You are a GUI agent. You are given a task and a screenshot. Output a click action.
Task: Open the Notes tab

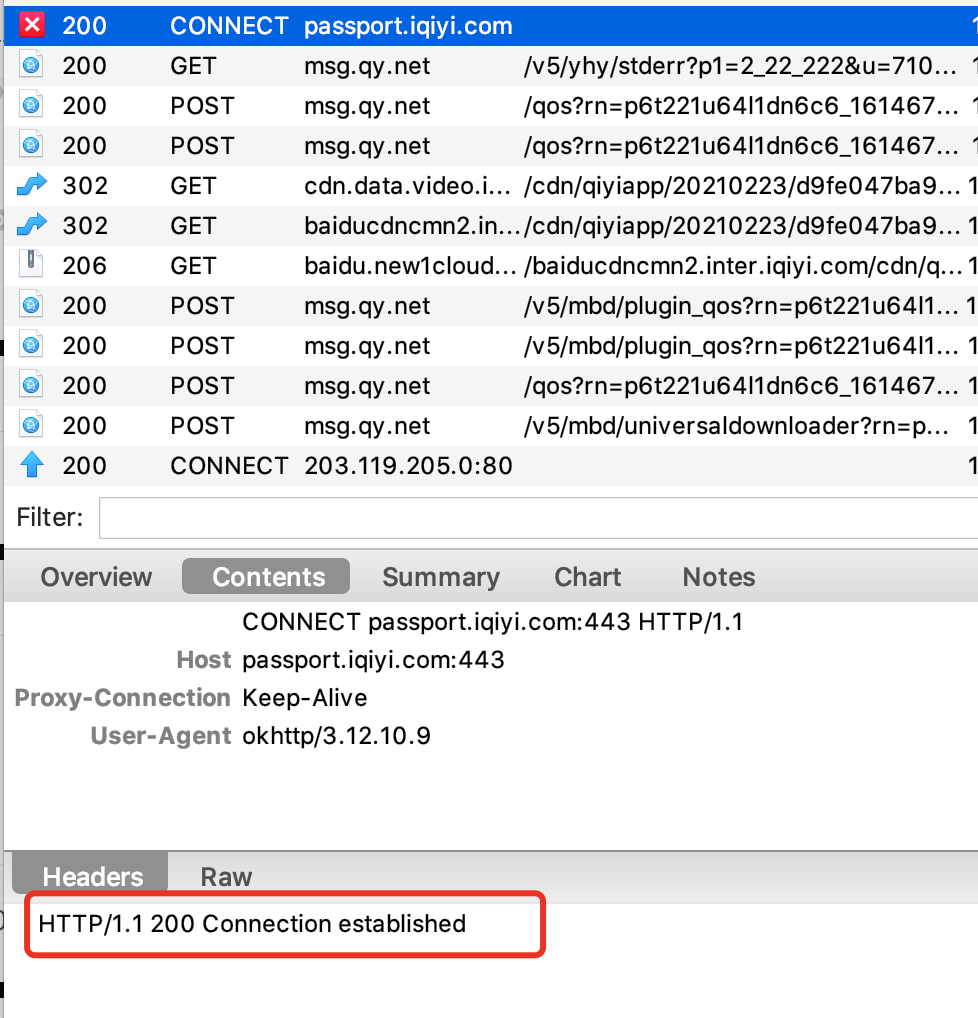[x=719, y=577]
